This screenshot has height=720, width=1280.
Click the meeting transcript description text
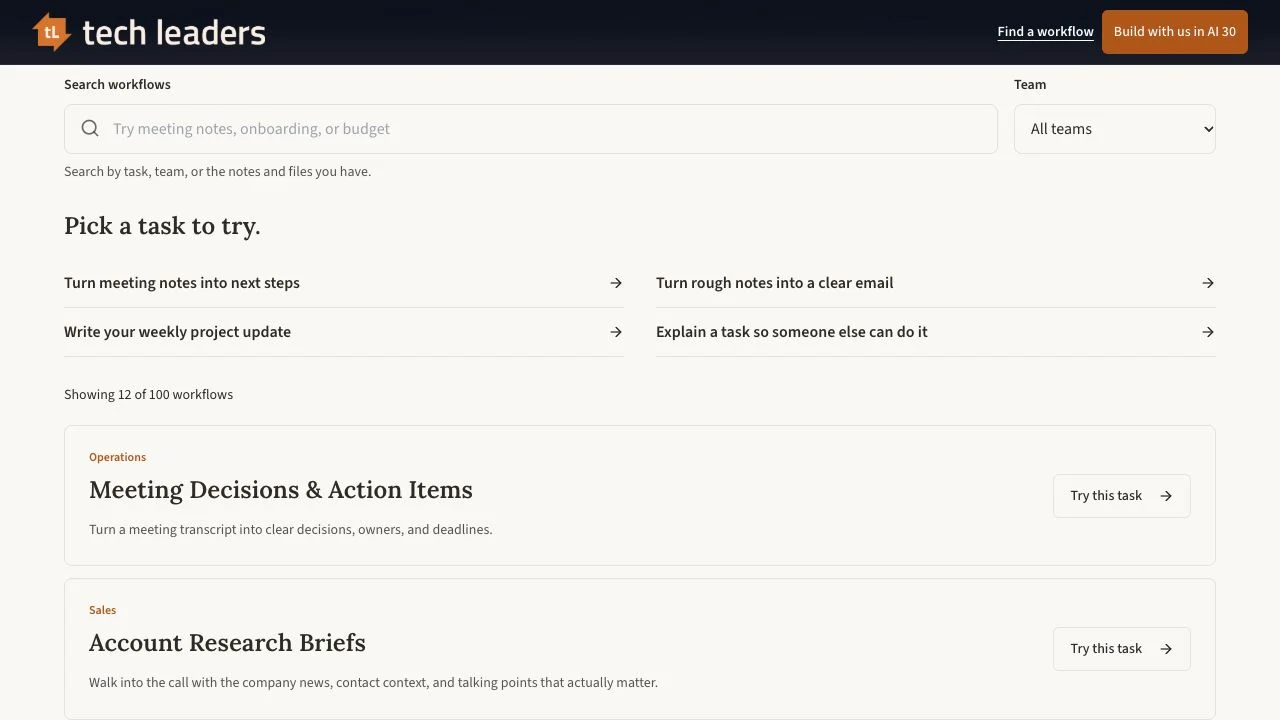point(291,530)
